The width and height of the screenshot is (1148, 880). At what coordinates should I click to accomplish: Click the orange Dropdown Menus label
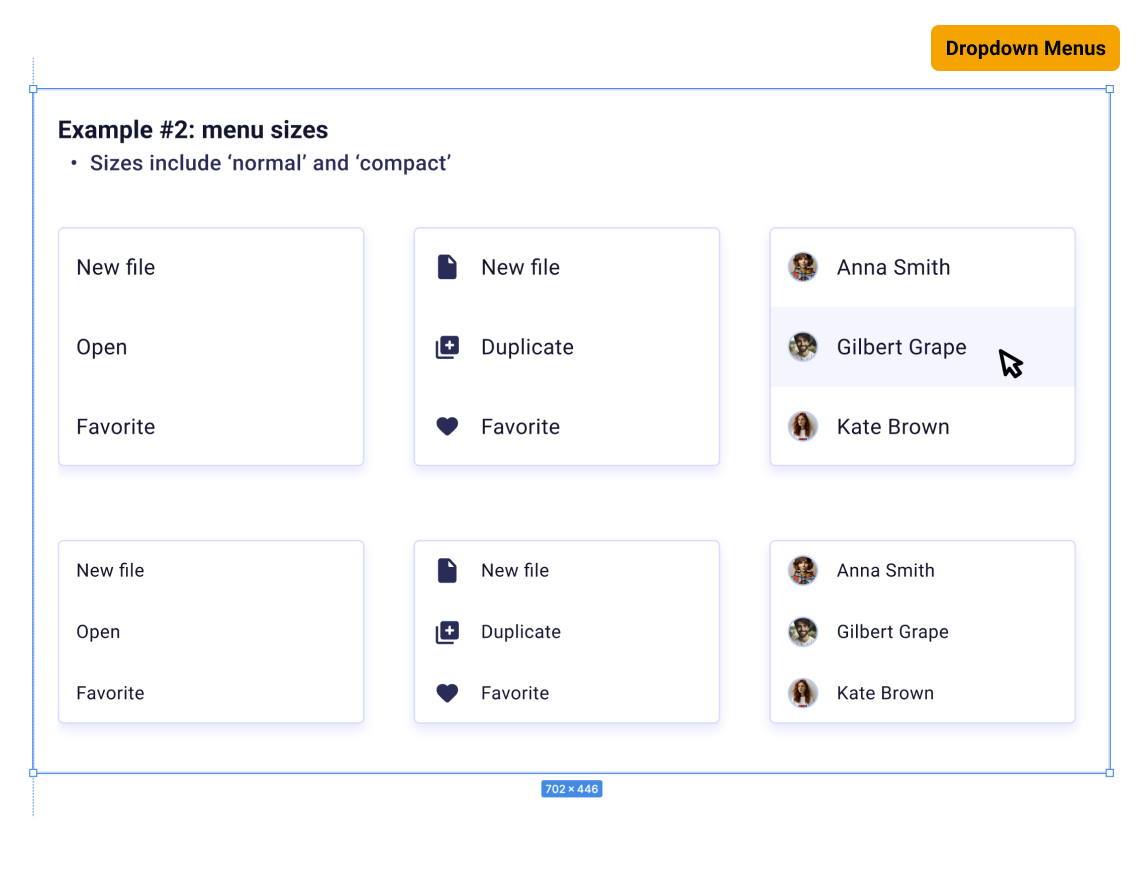(1025, 47)
